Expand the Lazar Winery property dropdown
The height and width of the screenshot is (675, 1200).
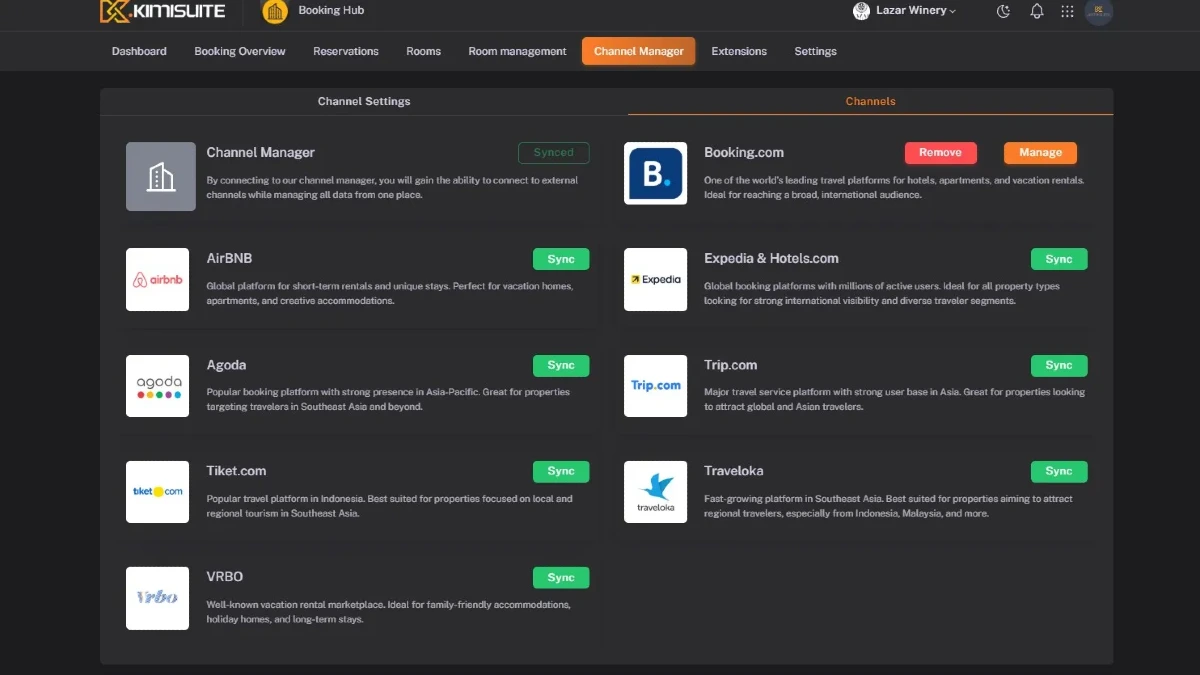pyautogui.click(x=905, y=11)
